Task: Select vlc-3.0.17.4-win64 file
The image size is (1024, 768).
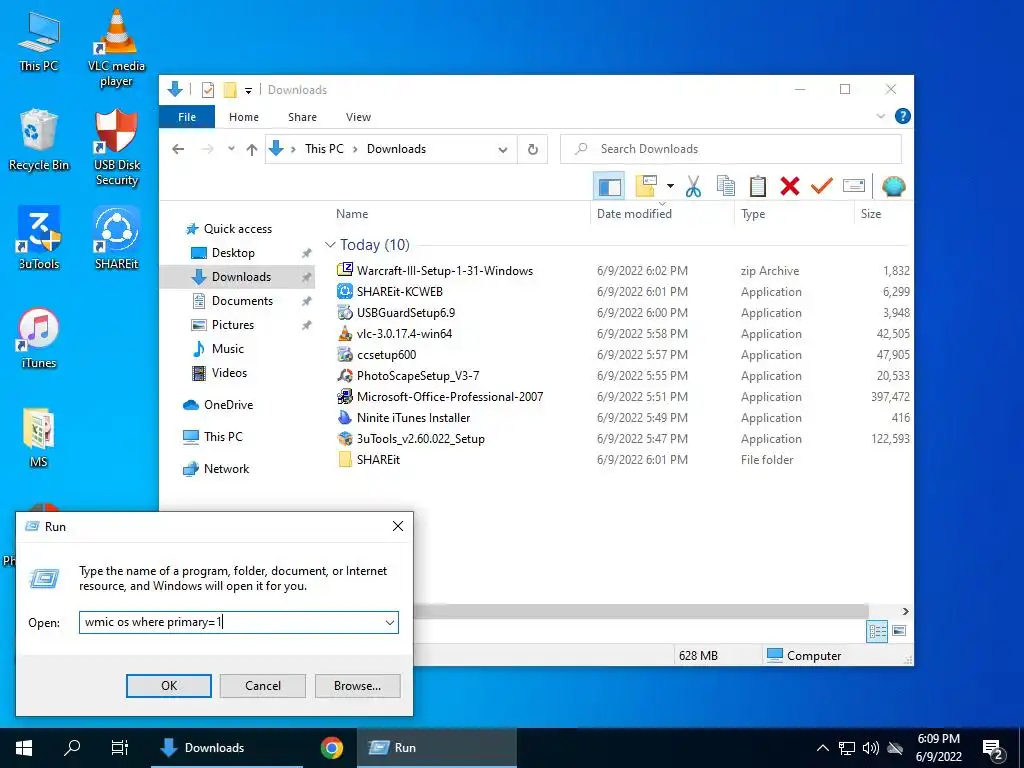Action: (404, 334)
